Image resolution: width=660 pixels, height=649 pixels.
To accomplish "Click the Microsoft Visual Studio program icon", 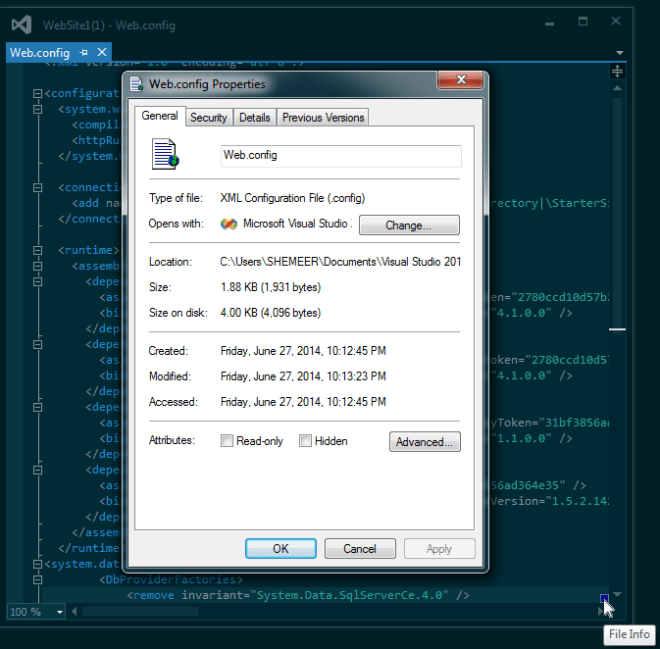I will click(229, 224).
